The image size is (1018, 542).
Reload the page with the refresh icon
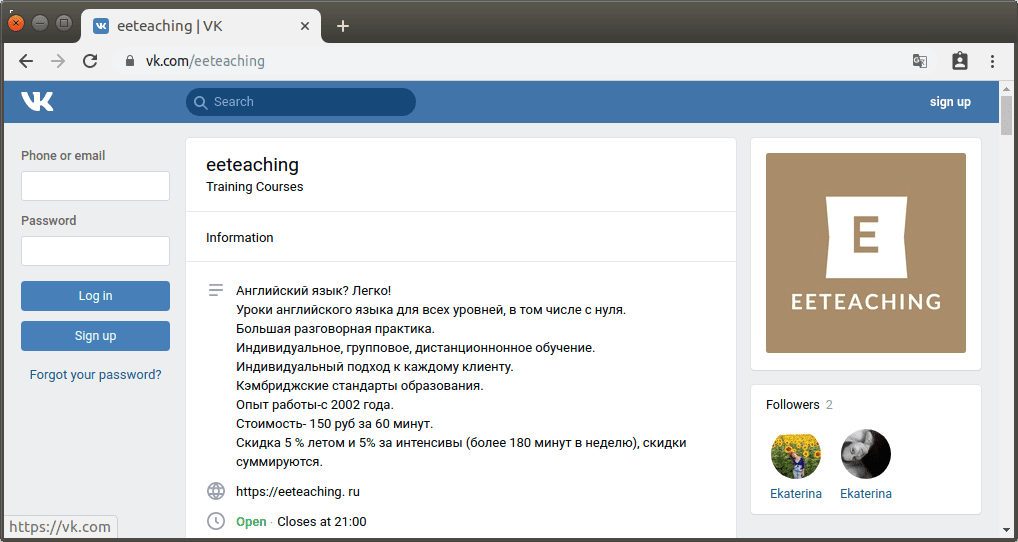pos(90,61)
